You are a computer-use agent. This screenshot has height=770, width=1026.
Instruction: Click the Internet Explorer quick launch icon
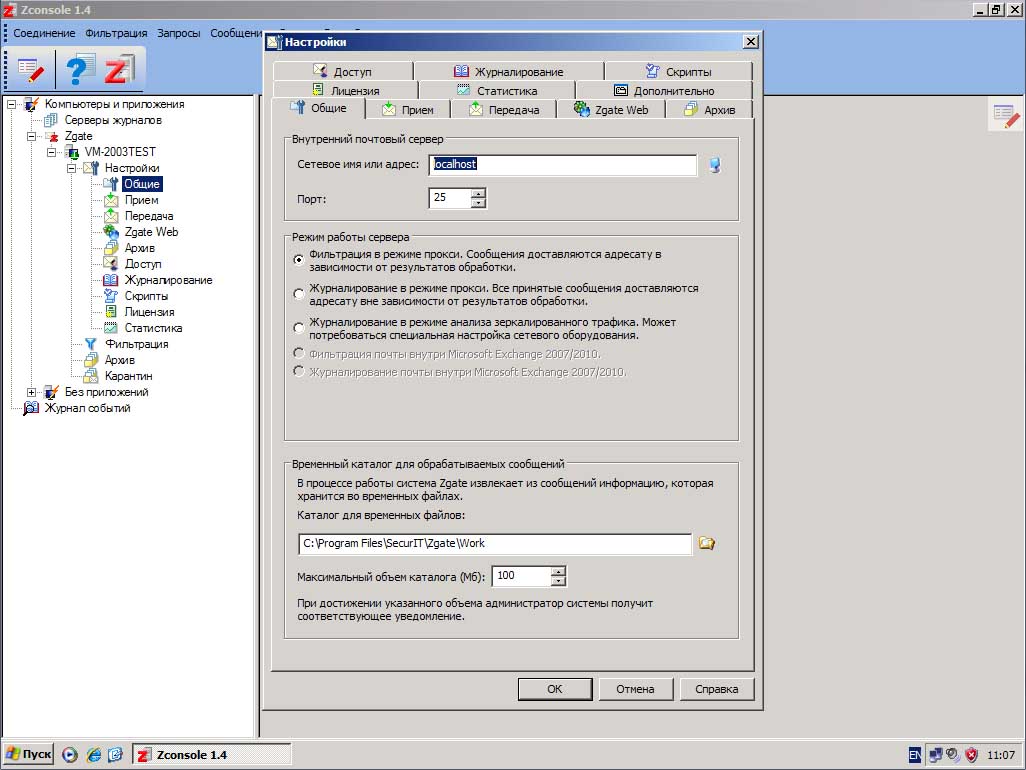(x=94, y=754)
